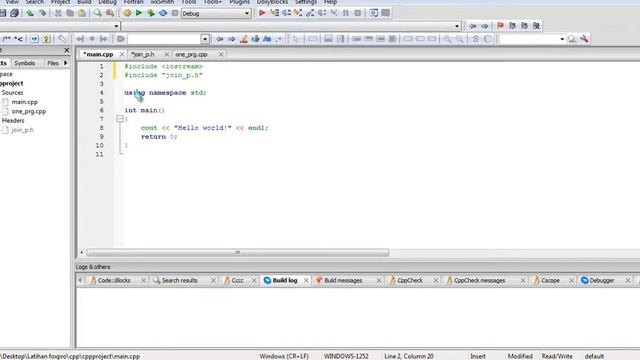Close the one_prg.cpp editor tab
Screen dimensions: 640x360
tap(221, 54)
